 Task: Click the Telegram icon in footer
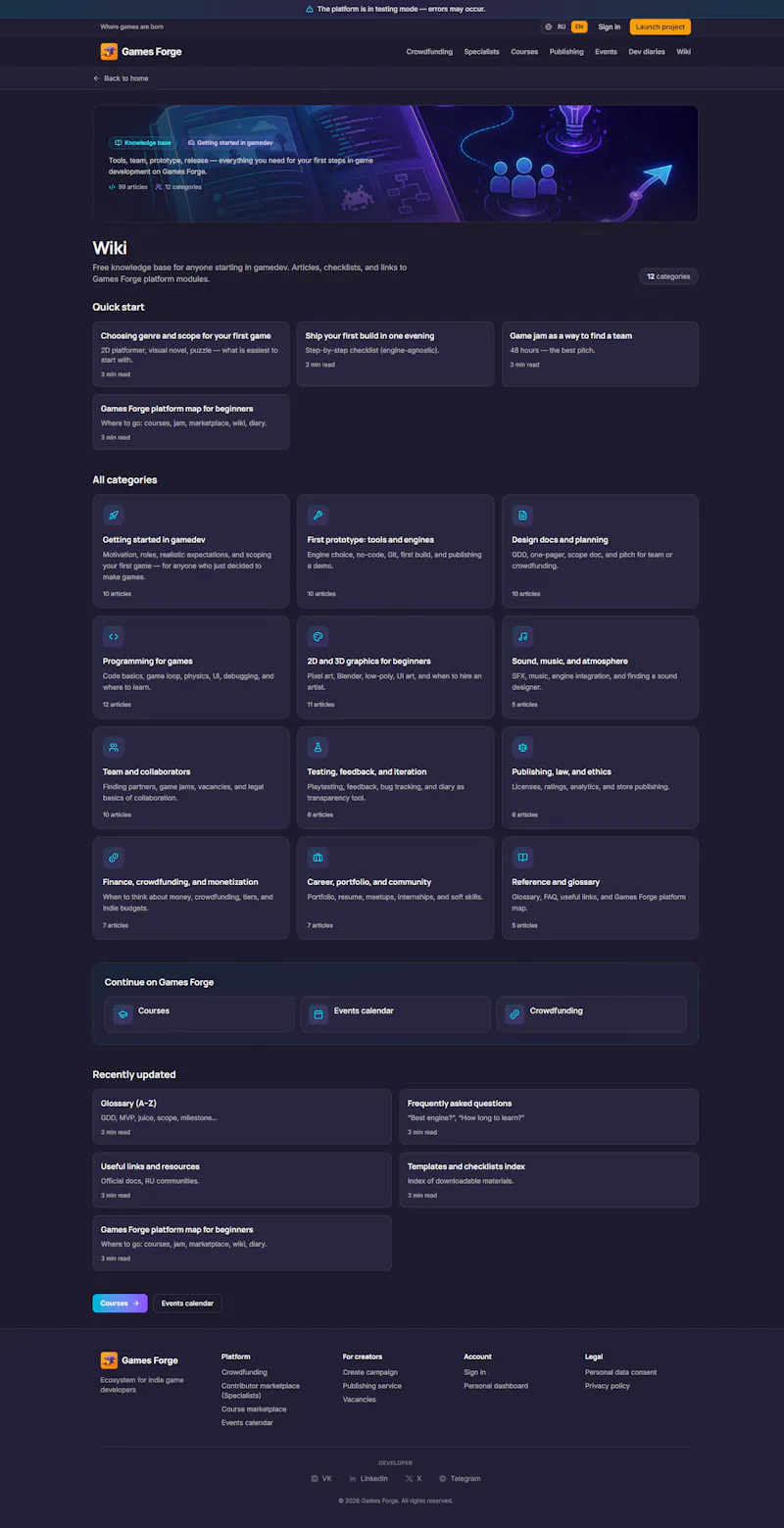[x=443, y=1478]
